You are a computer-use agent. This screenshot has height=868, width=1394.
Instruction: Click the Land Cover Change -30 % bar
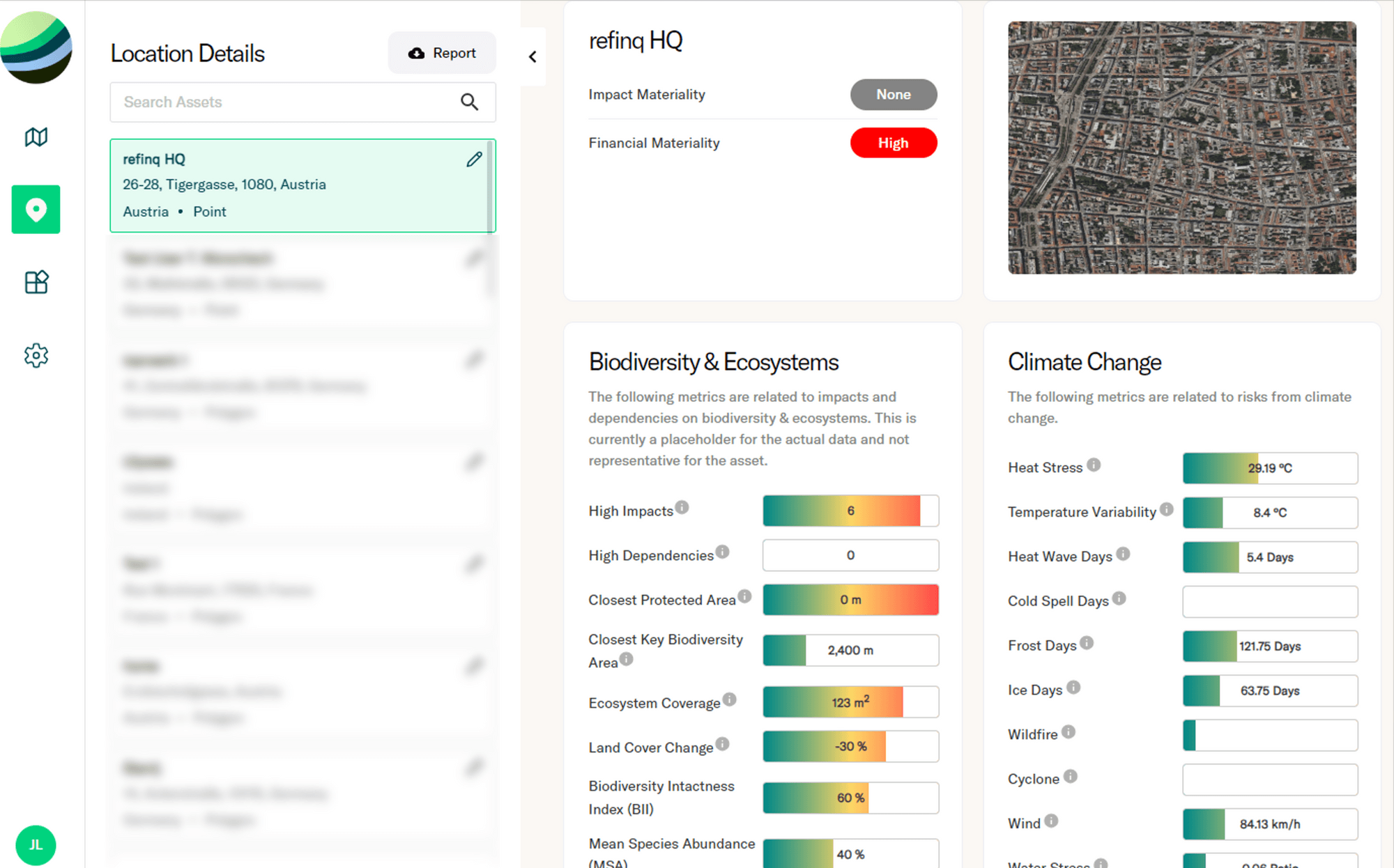[x=850, y=746]
